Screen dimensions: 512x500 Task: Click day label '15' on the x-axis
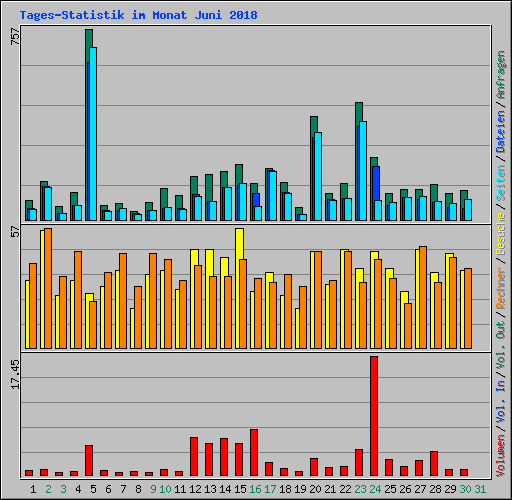point(240,489)
